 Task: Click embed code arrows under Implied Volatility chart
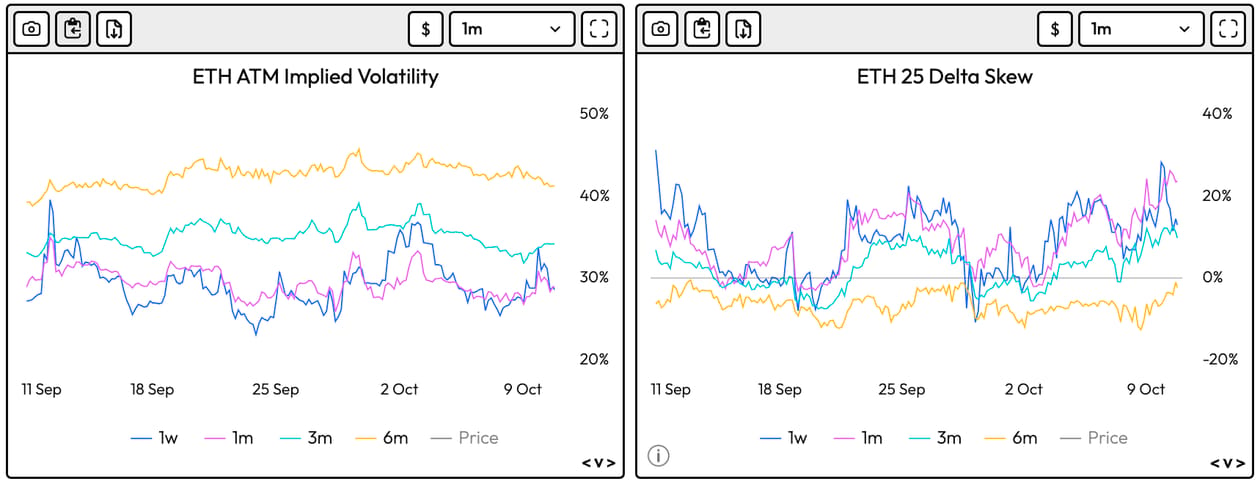pos(598,463)
